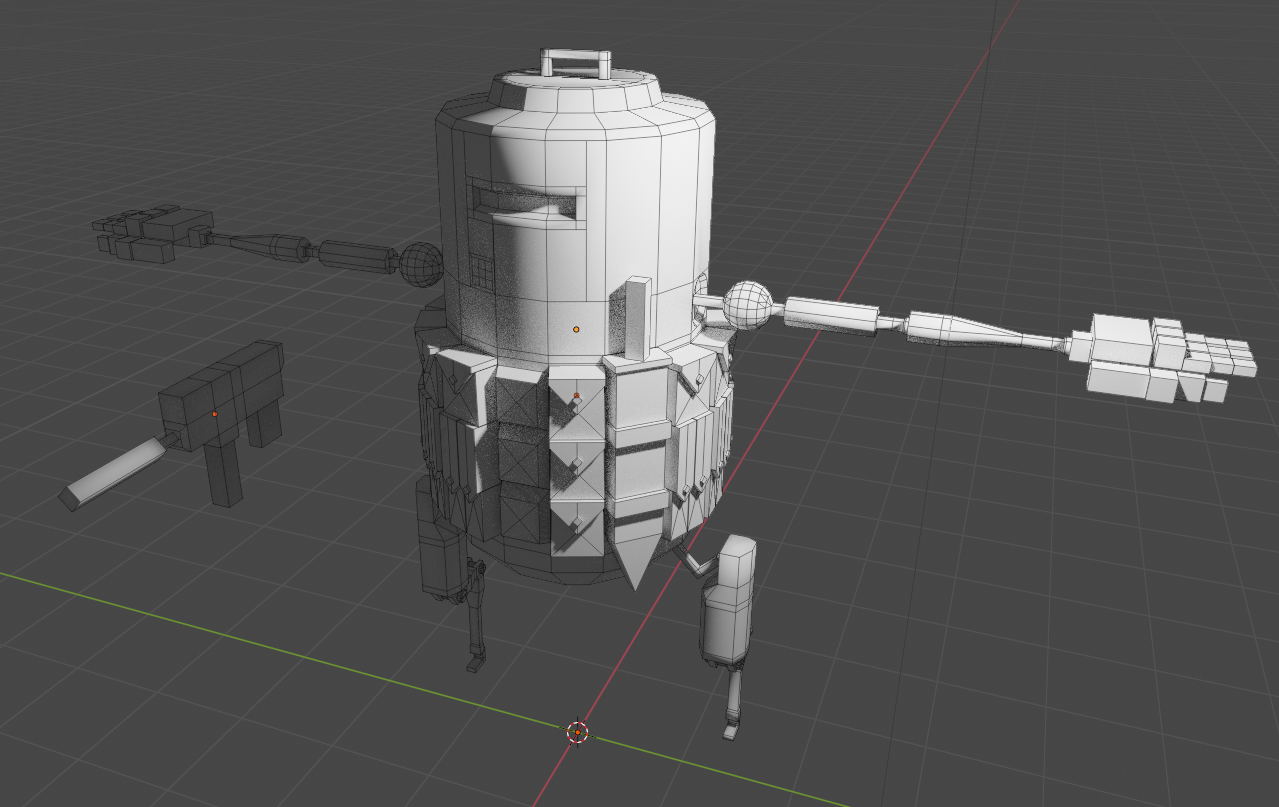The height and width of the screenshot is (807, 1279).
Task: Select the white upper arm segment
Action: pos(832,317)
